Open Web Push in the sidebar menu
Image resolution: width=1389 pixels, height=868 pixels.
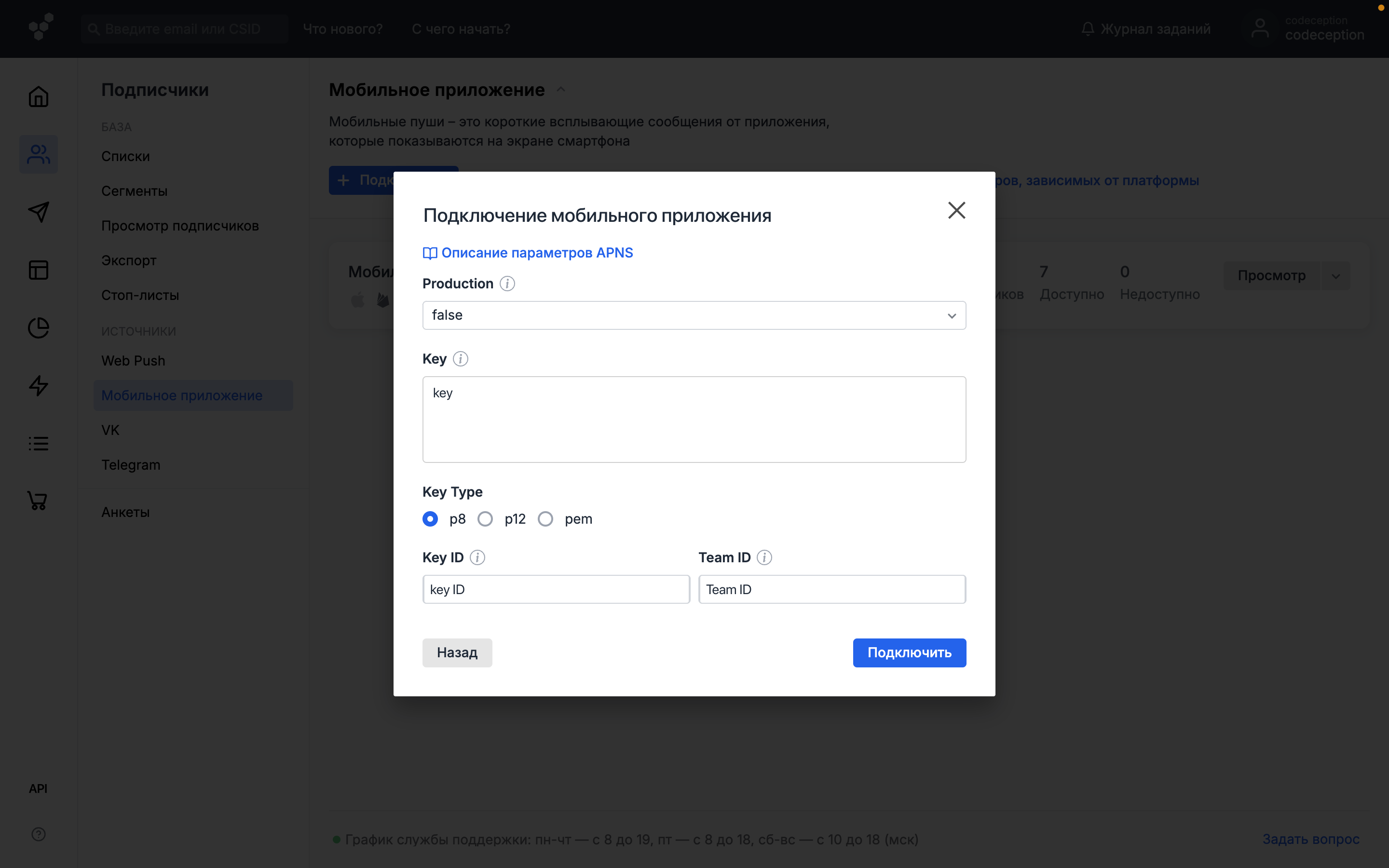click(x=133, y=361)
